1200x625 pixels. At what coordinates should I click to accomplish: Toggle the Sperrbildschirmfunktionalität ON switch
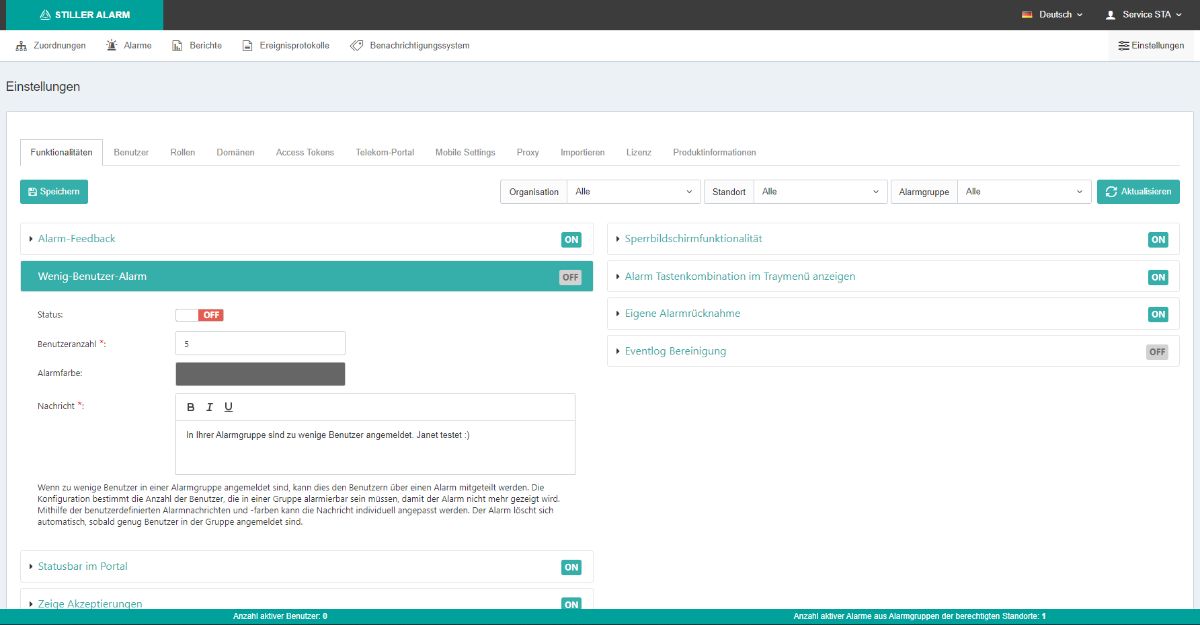coord(1157,240)
